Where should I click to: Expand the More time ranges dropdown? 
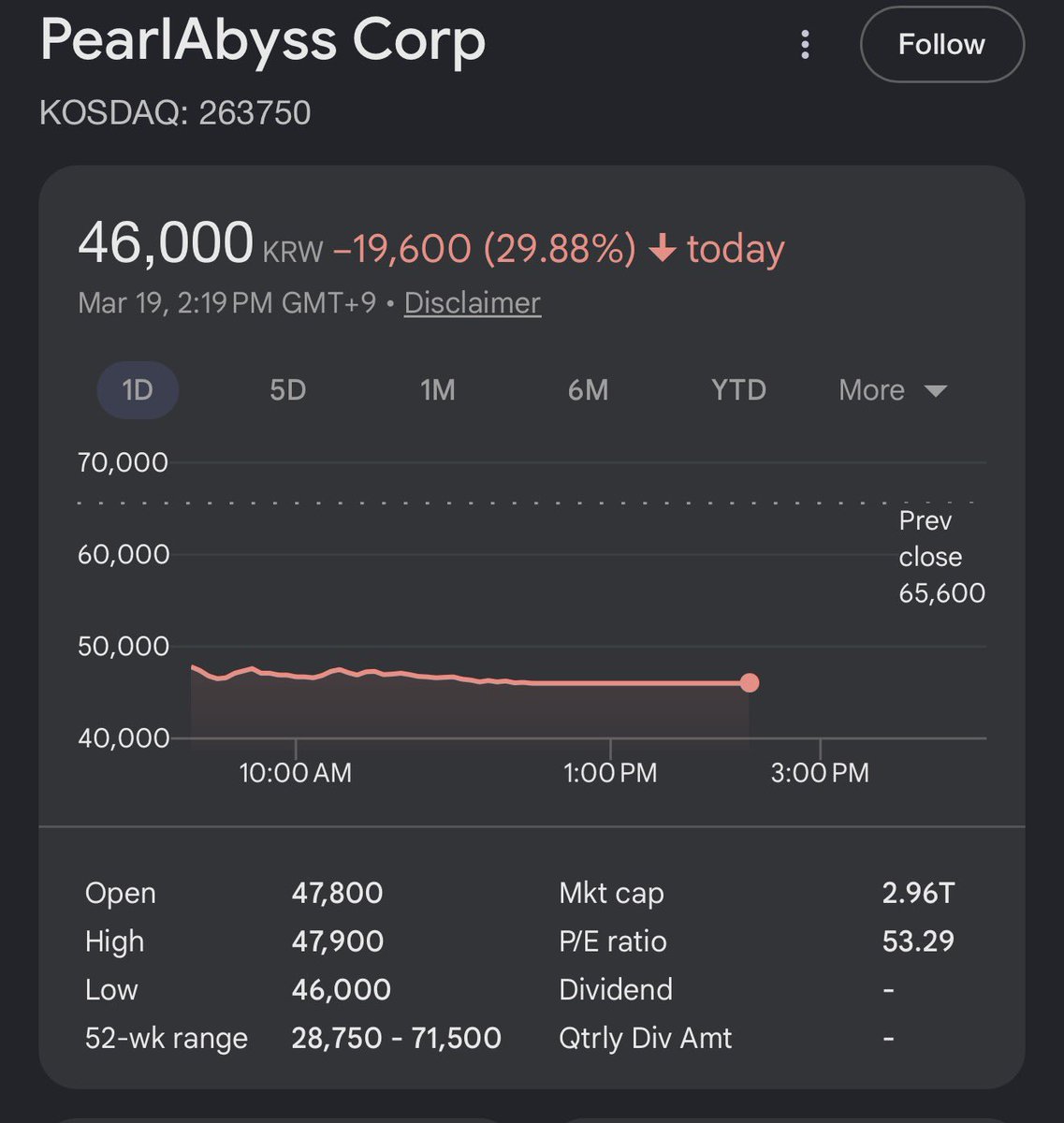pyautogui.click(x=893, y=389)
